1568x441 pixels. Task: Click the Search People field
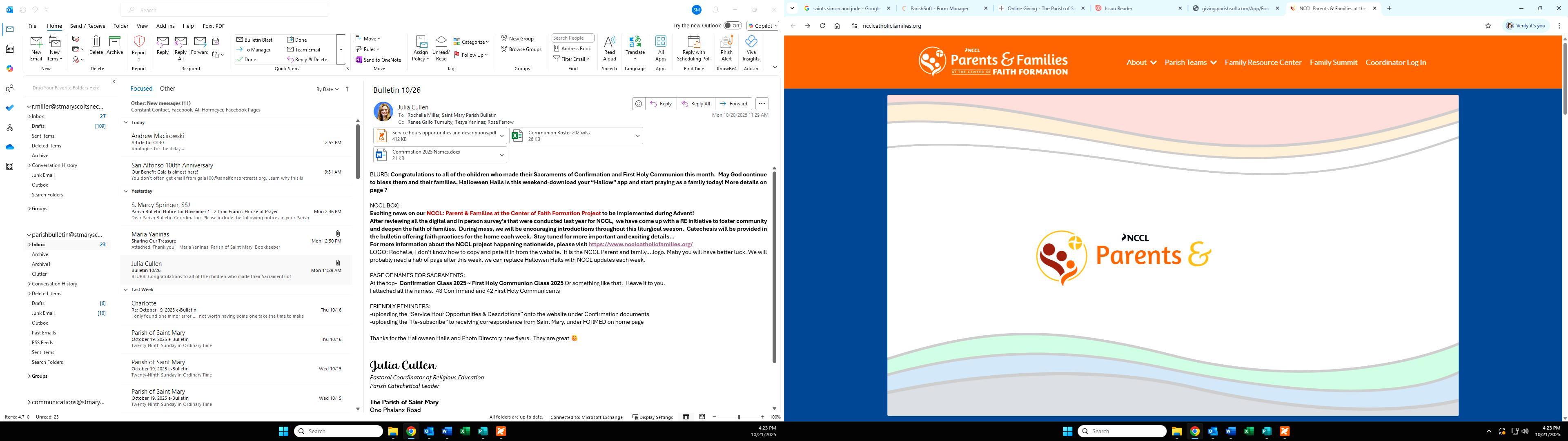click(572, 38)
